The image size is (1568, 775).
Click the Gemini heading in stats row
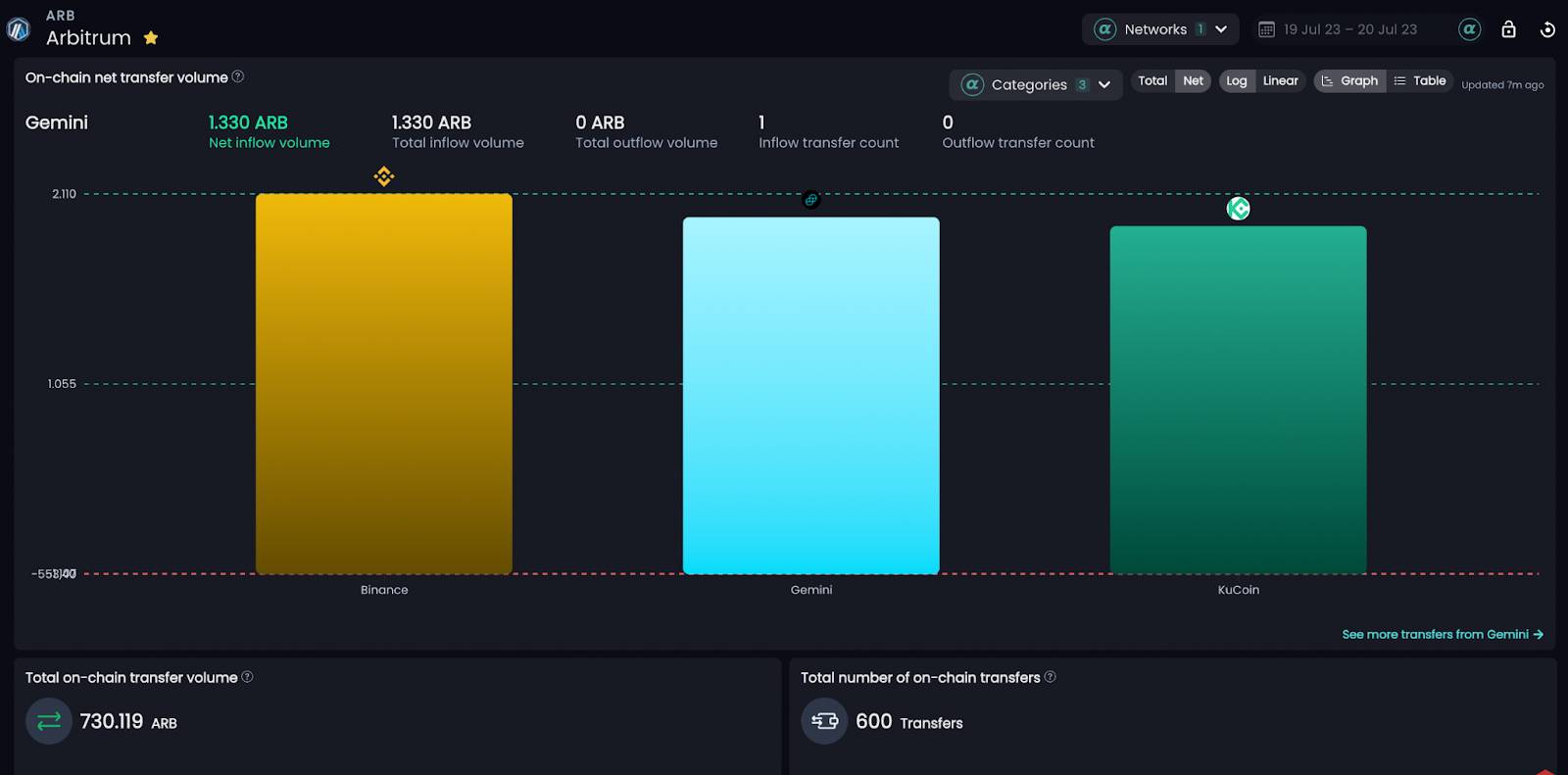click(57, 122)
